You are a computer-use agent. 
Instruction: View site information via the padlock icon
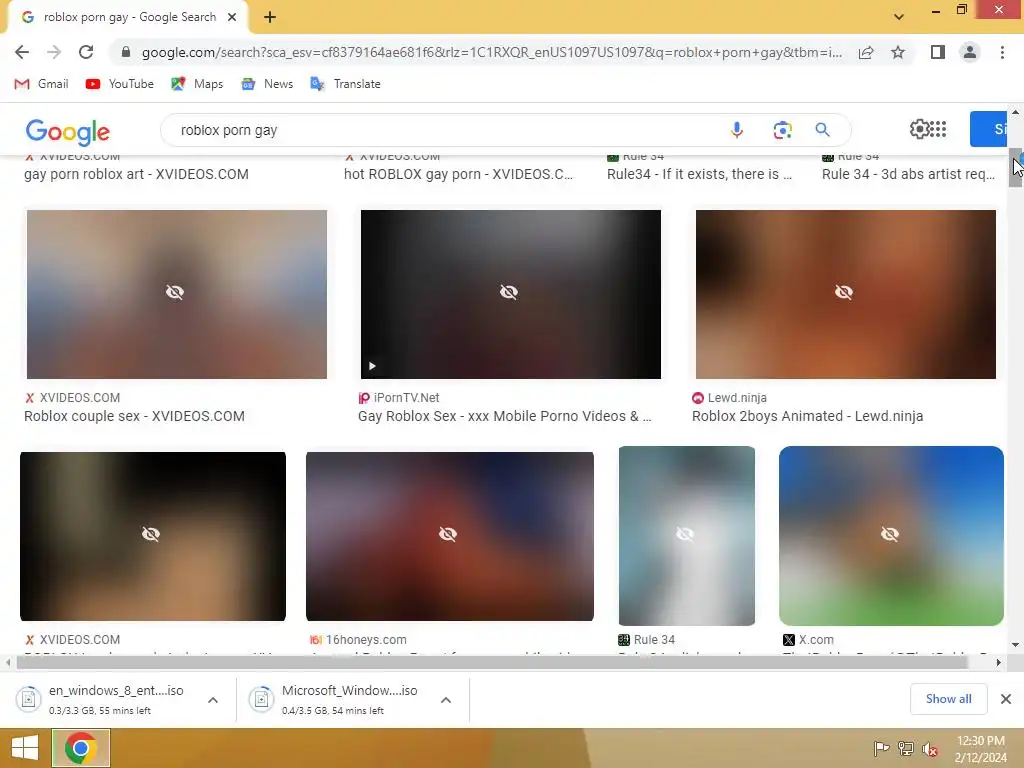tap(126, 52)
